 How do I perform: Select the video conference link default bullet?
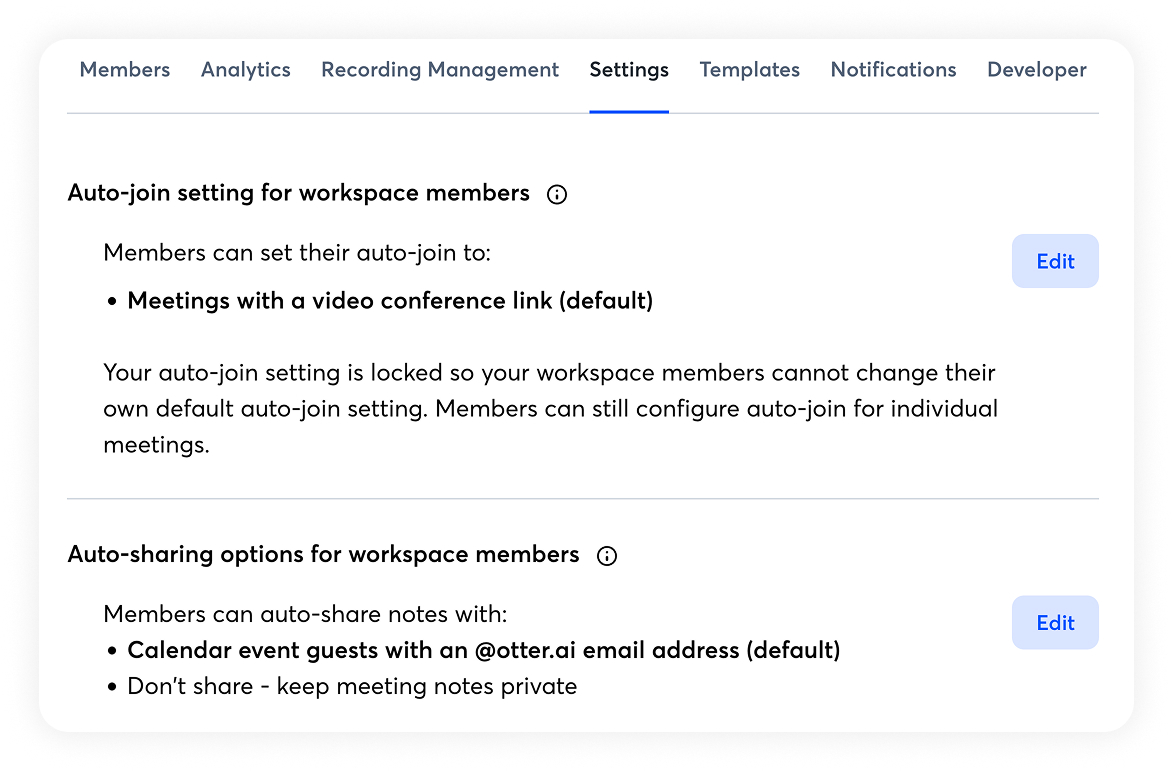390,301
